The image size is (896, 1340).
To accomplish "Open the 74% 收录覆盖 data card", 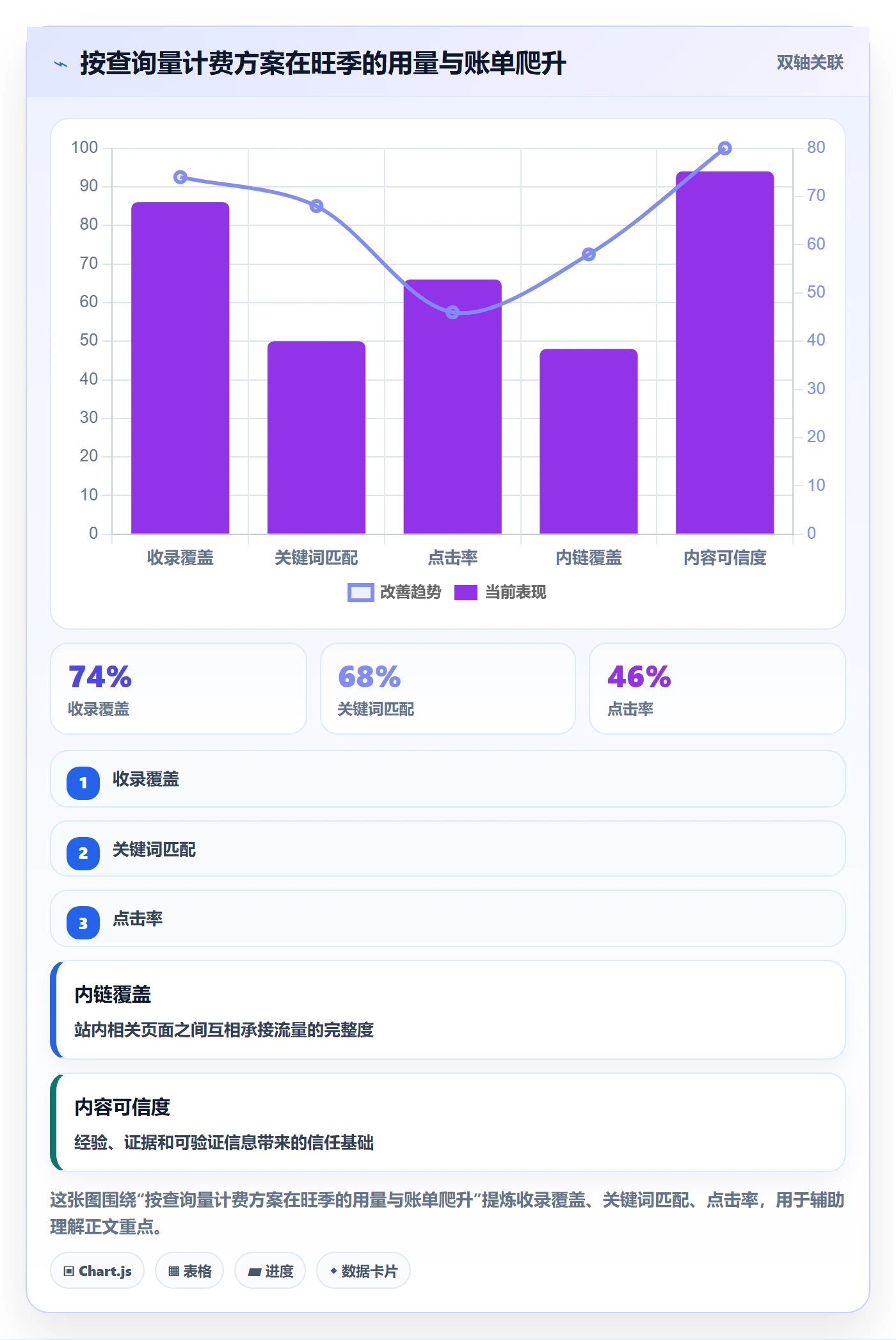I will click(179, 689).
